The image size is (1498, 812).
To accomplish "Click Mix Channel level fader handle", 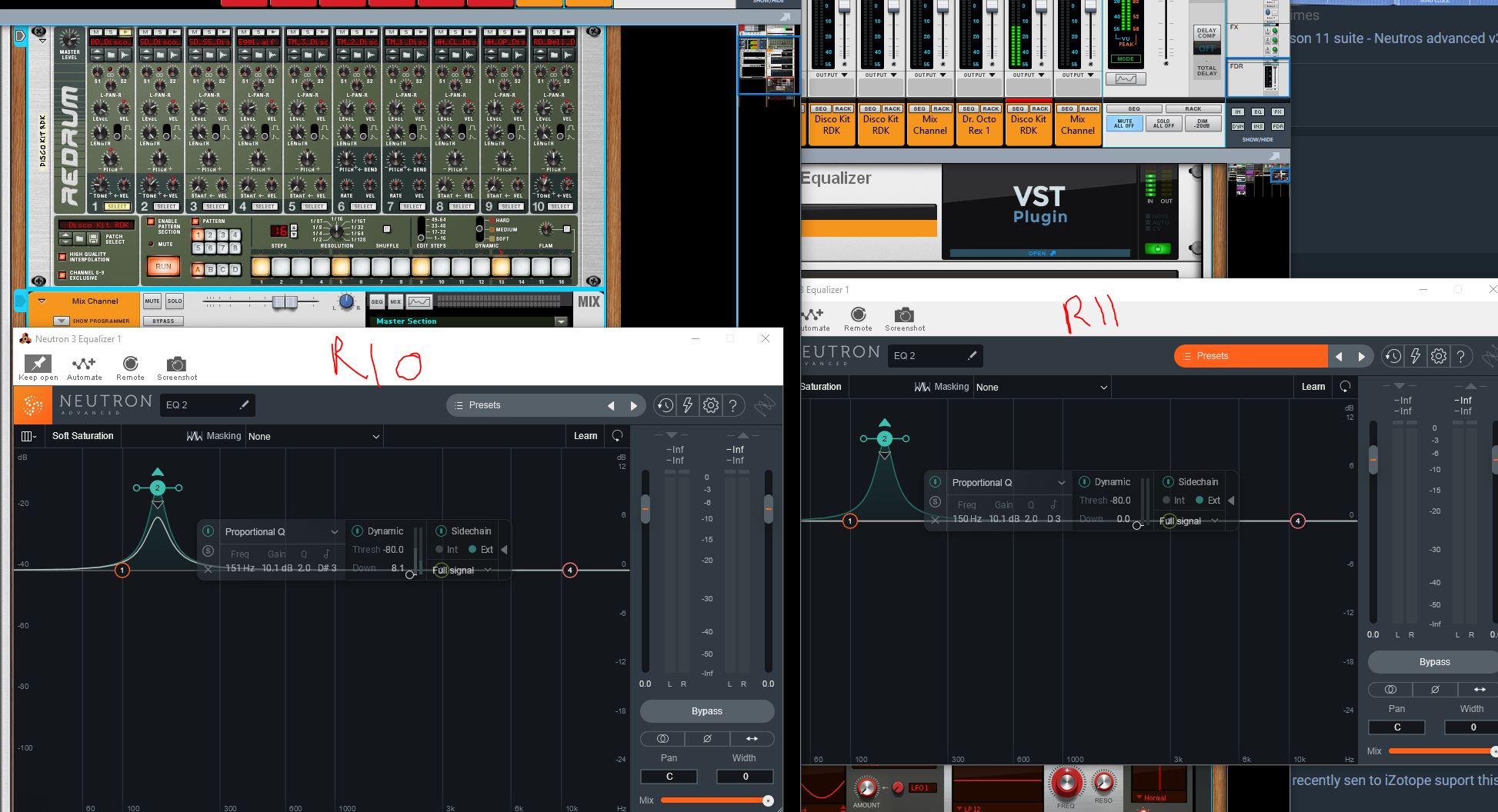I will (x=285, y=302).
